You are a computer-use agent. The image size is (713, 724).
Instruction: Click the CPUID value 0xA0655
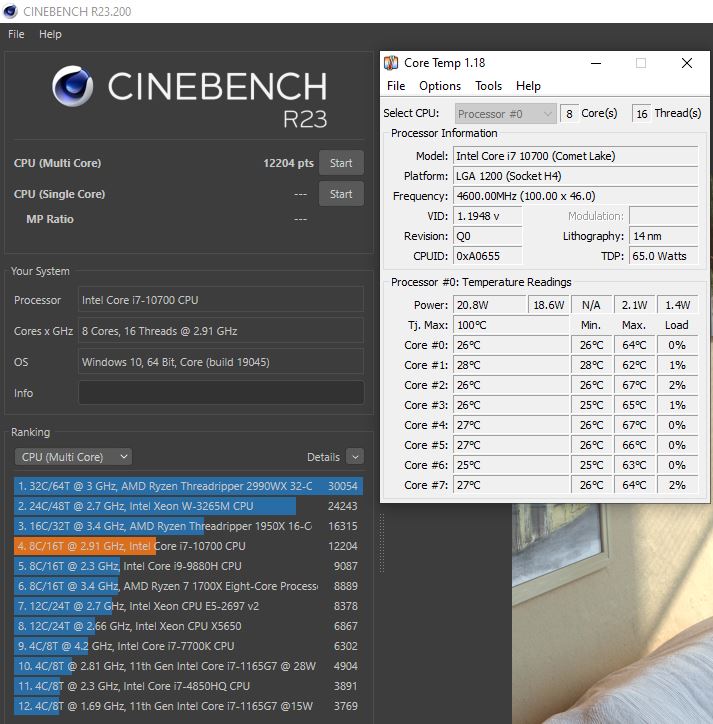pos(488,256)
